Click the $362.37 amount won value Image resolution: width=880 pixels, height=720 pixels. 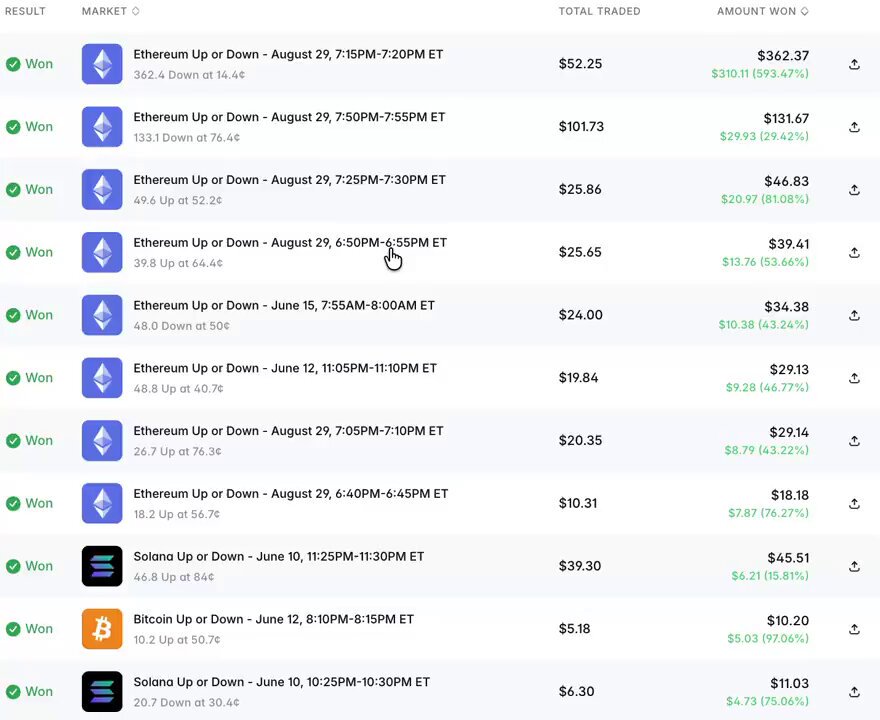[783, 56]
